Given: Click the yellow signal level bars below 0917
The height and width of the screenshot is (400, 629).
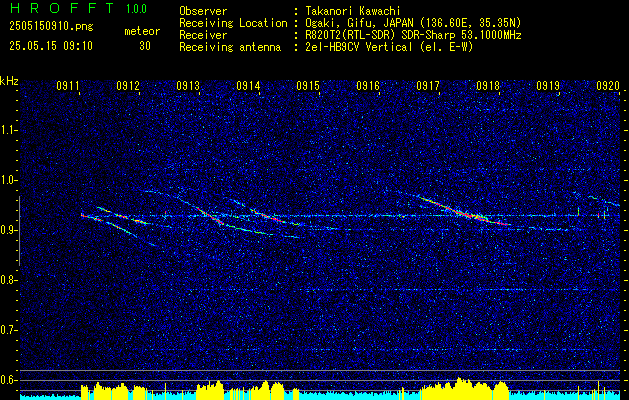Looking at the screenshot, I should click(464, 389).
